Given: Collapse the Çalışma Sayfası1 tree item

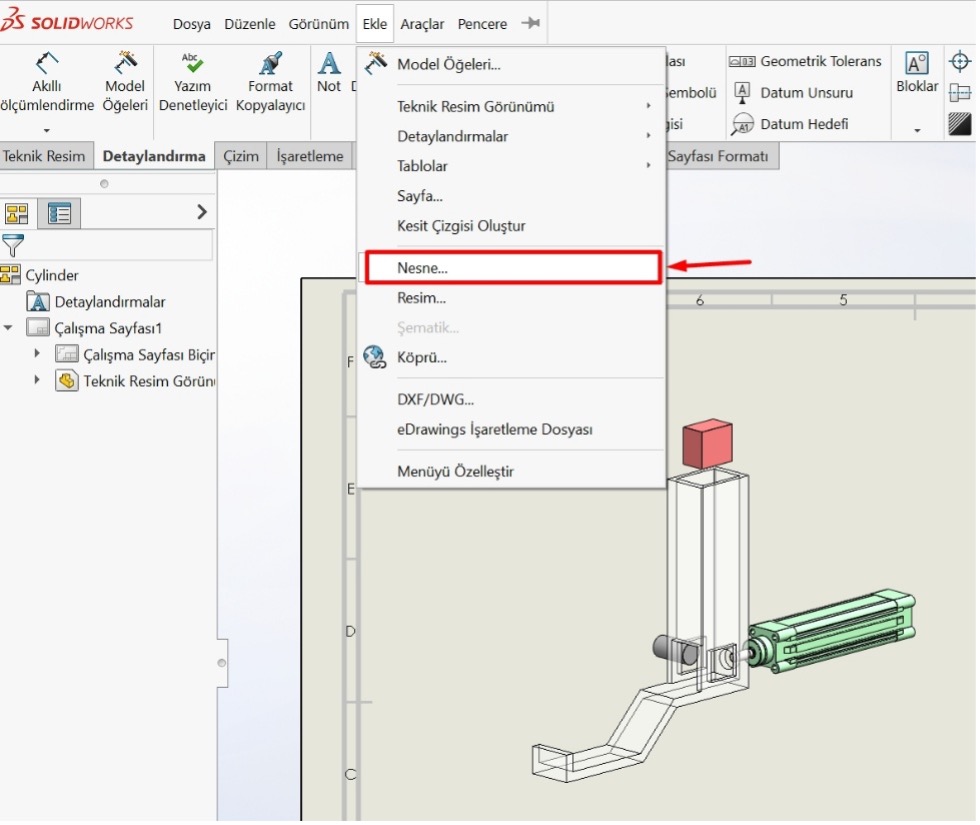Looking at the screenshot, I should tap(8, 327).
